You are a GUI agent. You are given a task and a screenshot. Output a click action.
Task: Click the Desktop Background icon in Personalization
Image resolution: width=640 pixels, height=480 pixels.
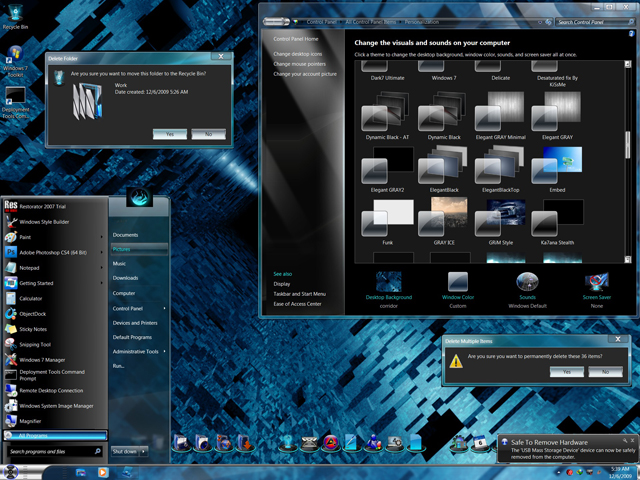tap(389, 282)
